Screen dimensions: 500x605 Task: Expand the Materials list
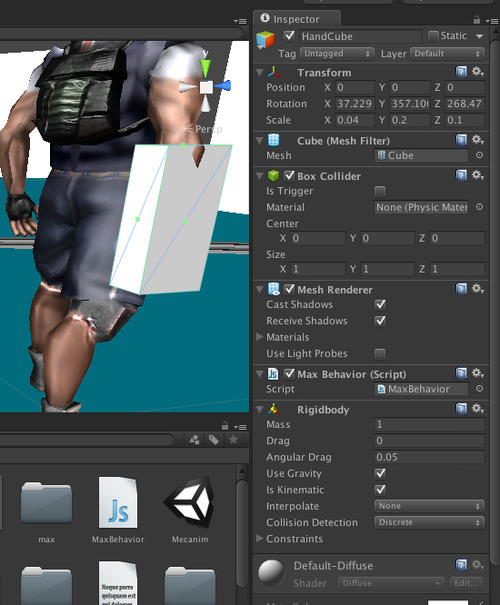pyautogui.click(x=260, y=337)
